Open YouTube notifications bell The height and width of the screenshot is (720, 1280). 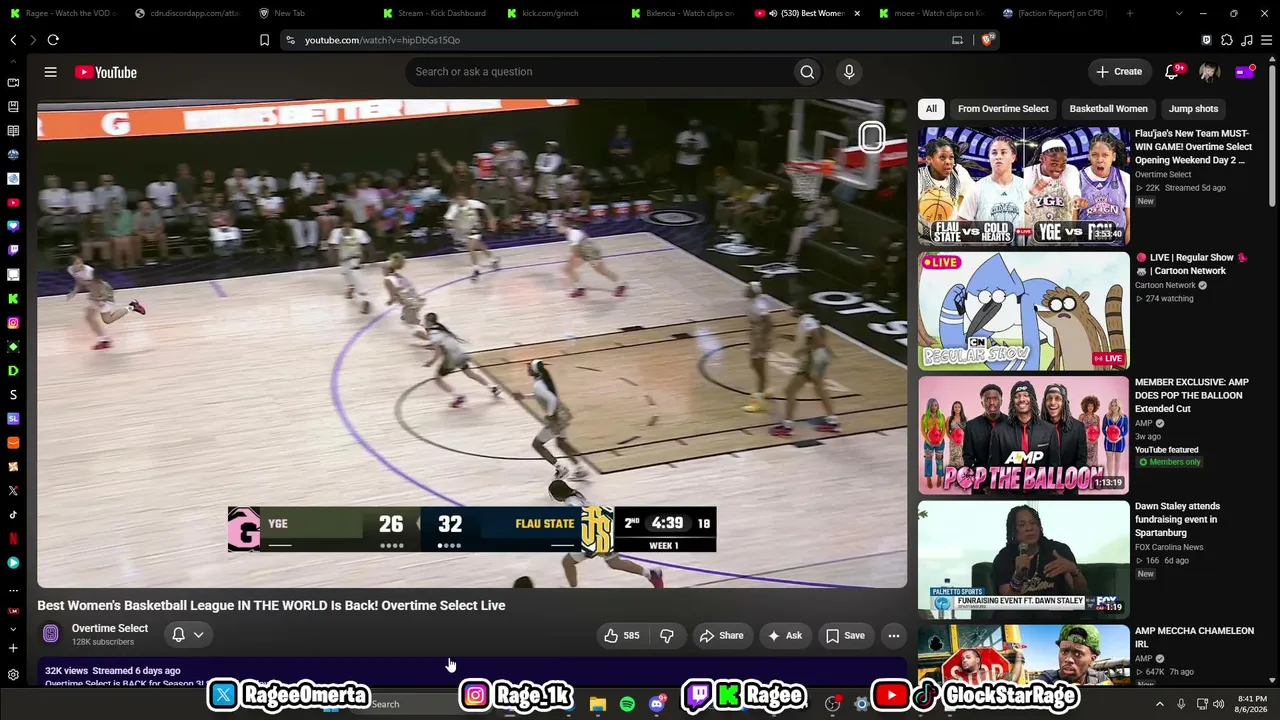click(x=1171, y=72)
